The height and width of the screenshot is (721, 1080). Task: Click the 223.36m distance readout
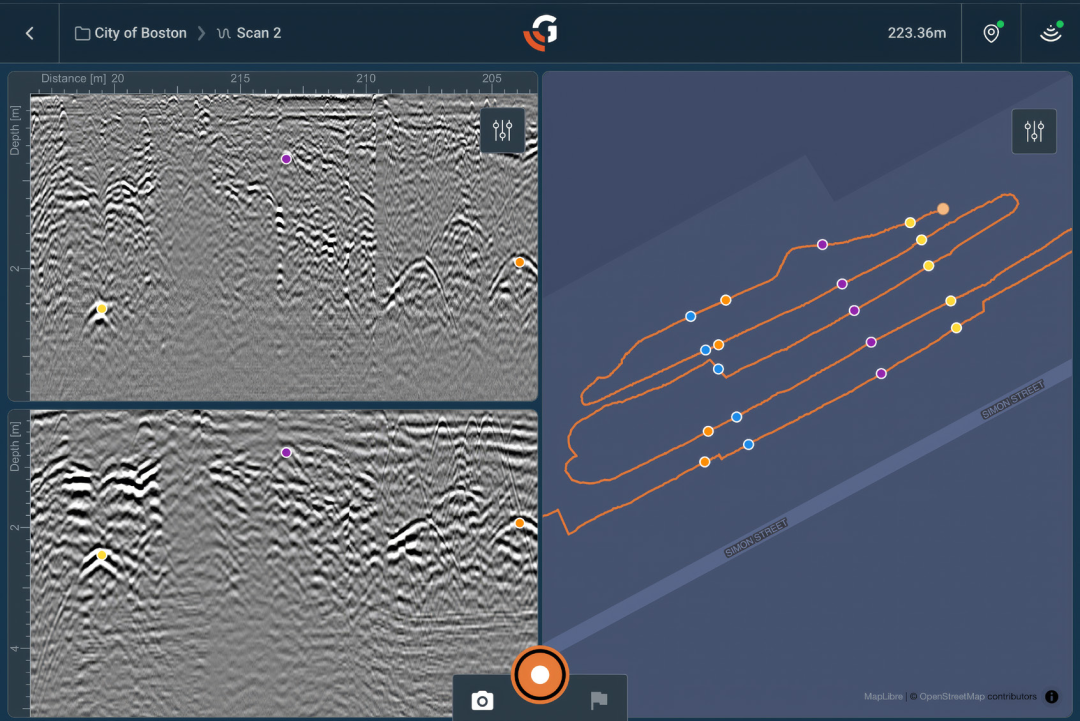click(x=917, y=33)
